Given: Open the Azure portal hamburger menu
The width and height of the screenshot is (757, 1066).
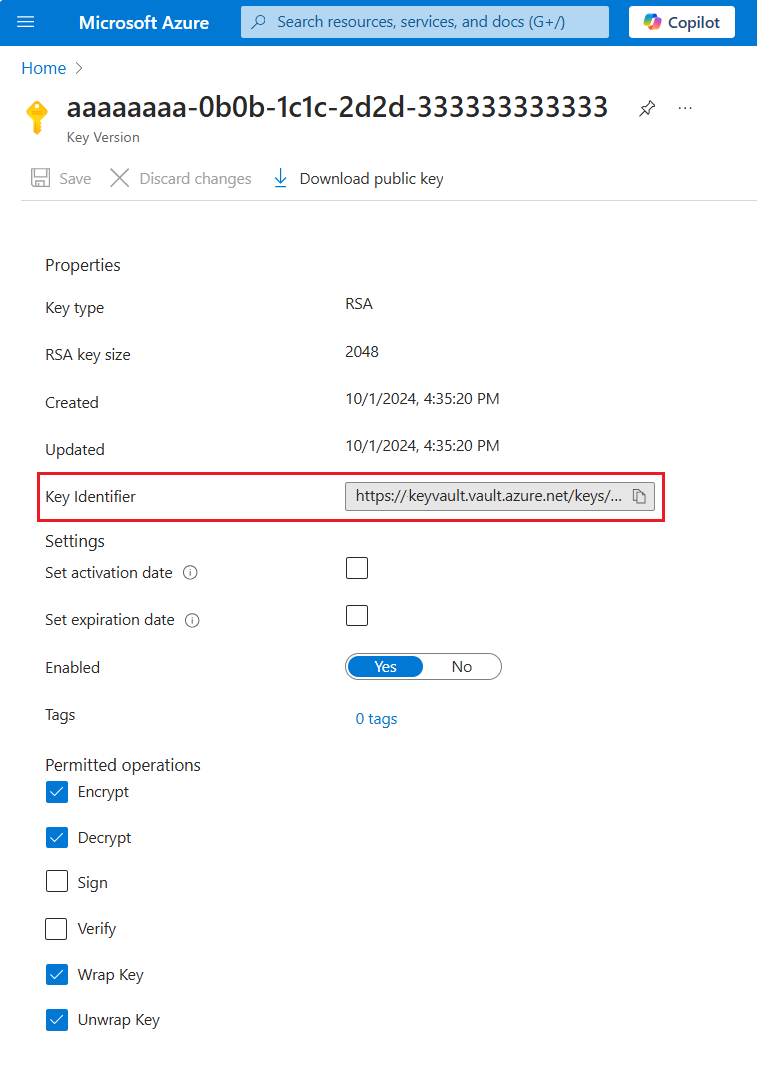Looking at the screenshot, I should (26, 21).
